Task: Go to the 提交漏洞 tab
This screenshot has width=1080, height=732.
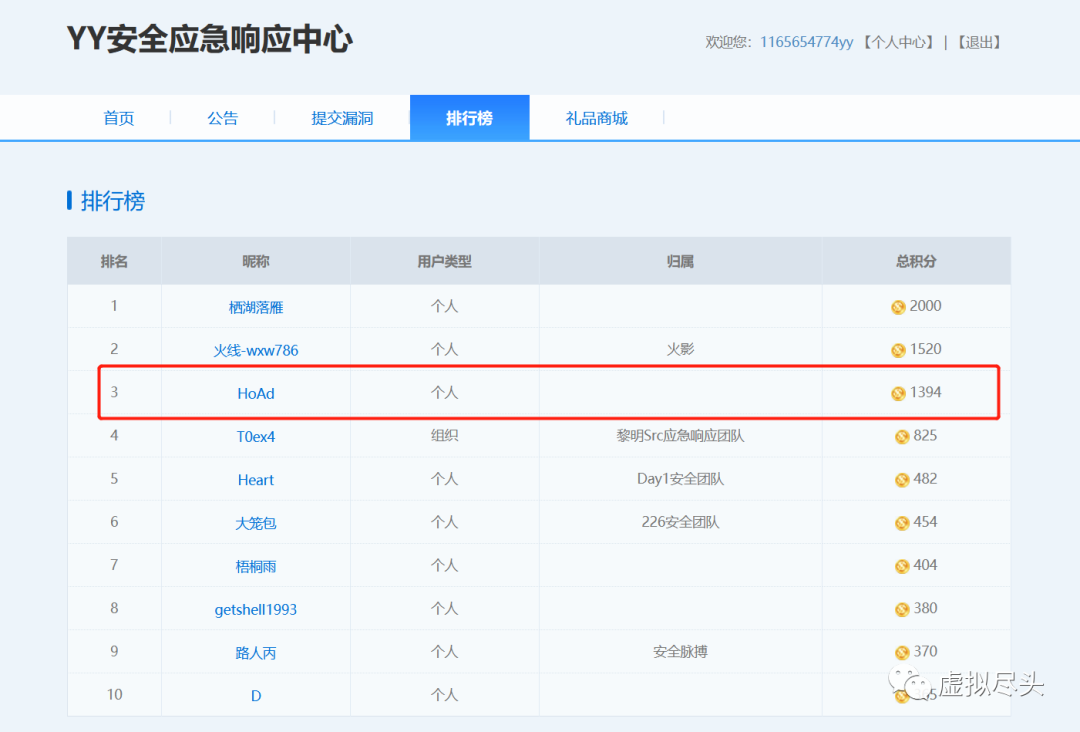Action: tap(342, 118)
